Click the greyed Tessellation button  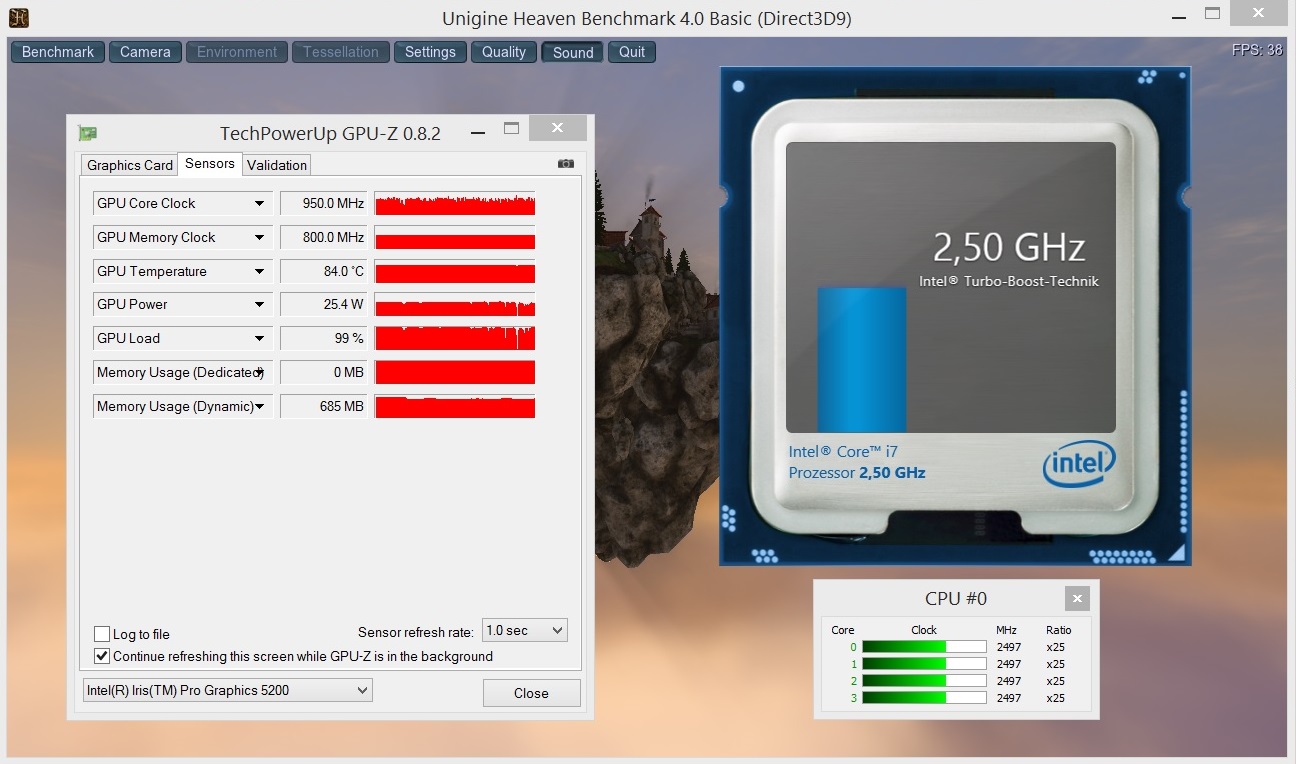(341, 52)
